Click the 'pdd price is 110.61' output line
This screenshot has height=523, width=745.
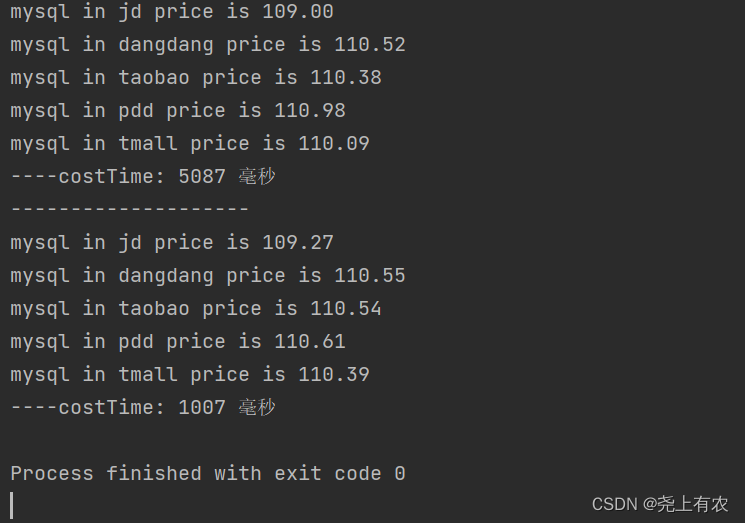click(x=178, y=342)
